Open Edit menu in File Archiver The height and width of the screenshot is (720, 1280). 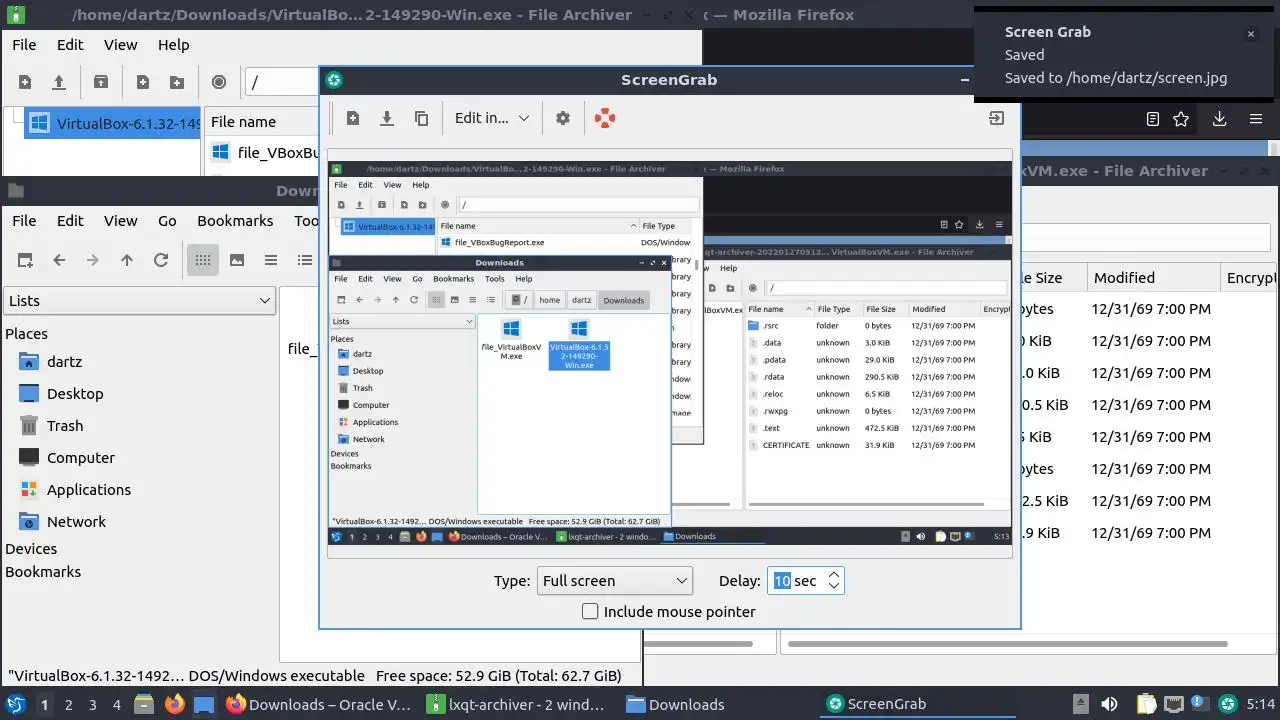pyautogui.click(x=70, y=45)
